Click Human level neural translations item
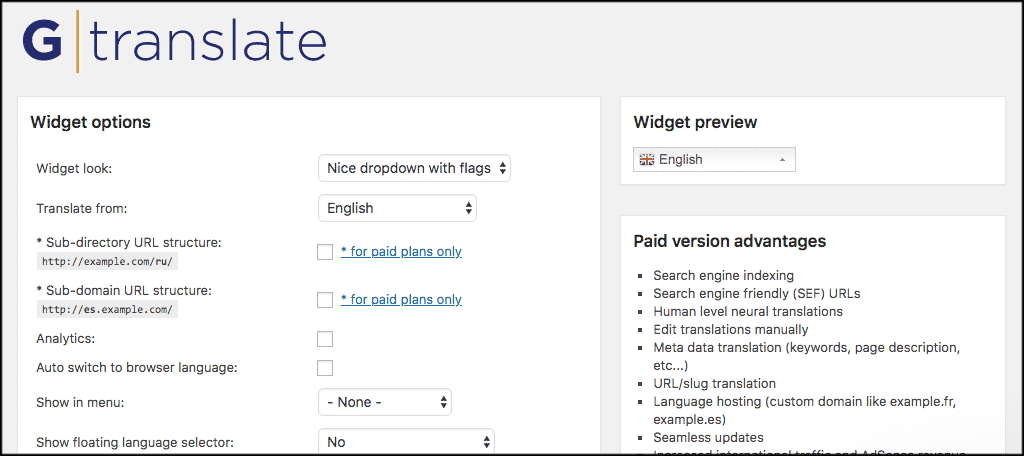Screen dimensions: 1024x456 (x=748, y=312)
